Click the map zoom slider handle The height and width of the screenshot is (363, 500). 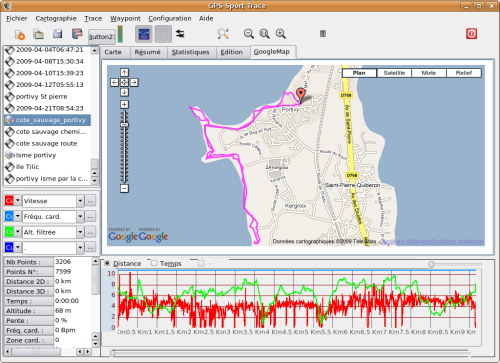pos(124,125)
